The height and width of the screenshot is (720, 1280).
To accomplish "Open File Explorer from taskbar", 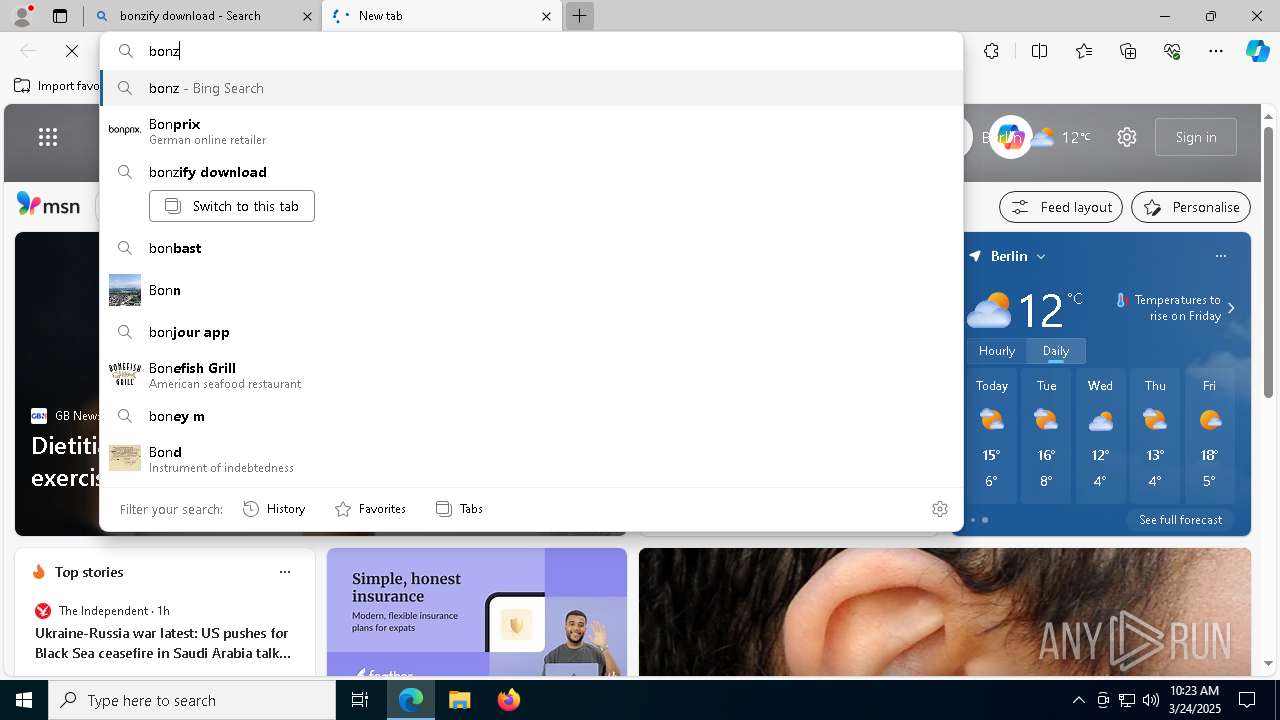I will (459, 700).
